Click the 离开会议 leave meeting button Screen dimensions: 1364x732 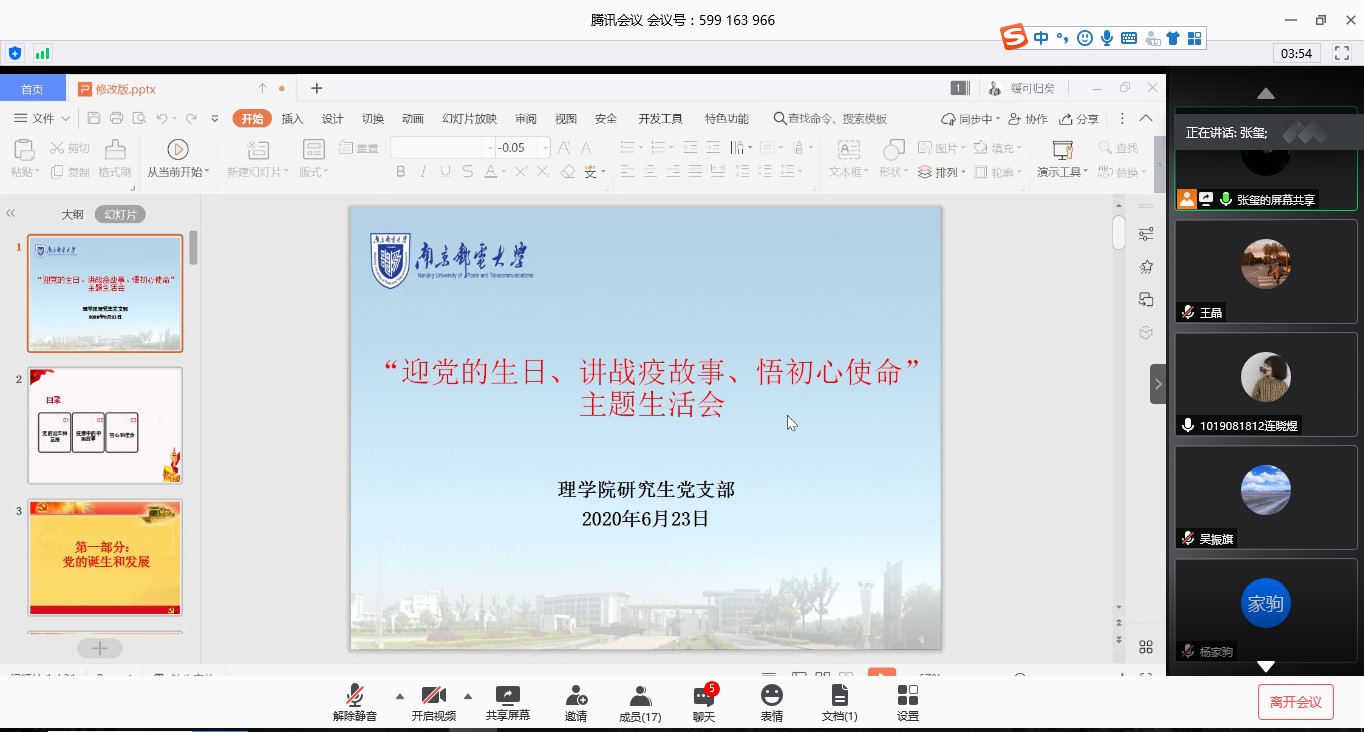[1296, 701]
